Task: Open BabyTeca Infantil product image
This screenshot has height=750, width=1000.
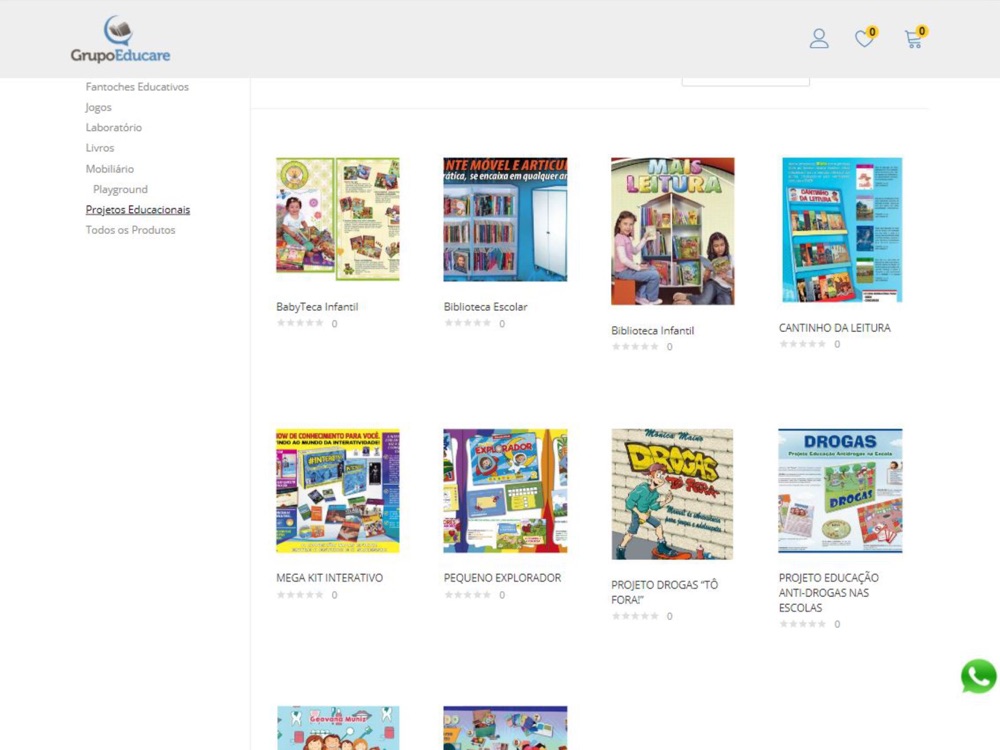Action: pyautogui.click(x=338, y=219)
